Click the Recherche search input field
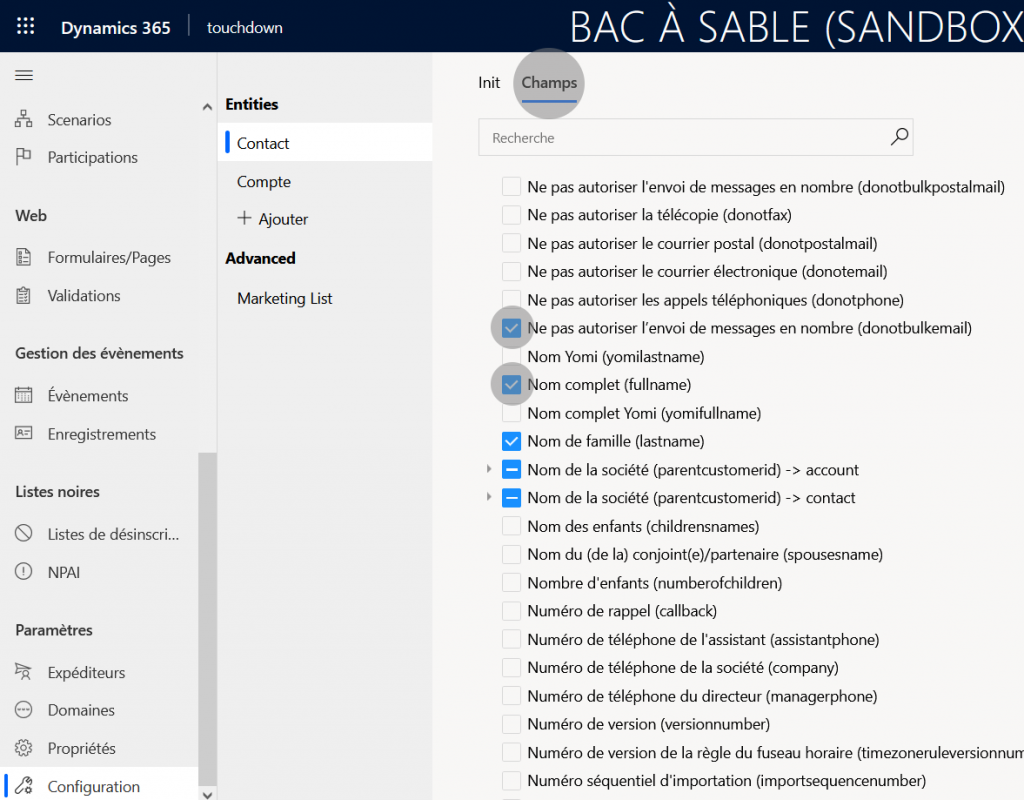The height and width of the screenshot is (800, 1024). (680, 138)
